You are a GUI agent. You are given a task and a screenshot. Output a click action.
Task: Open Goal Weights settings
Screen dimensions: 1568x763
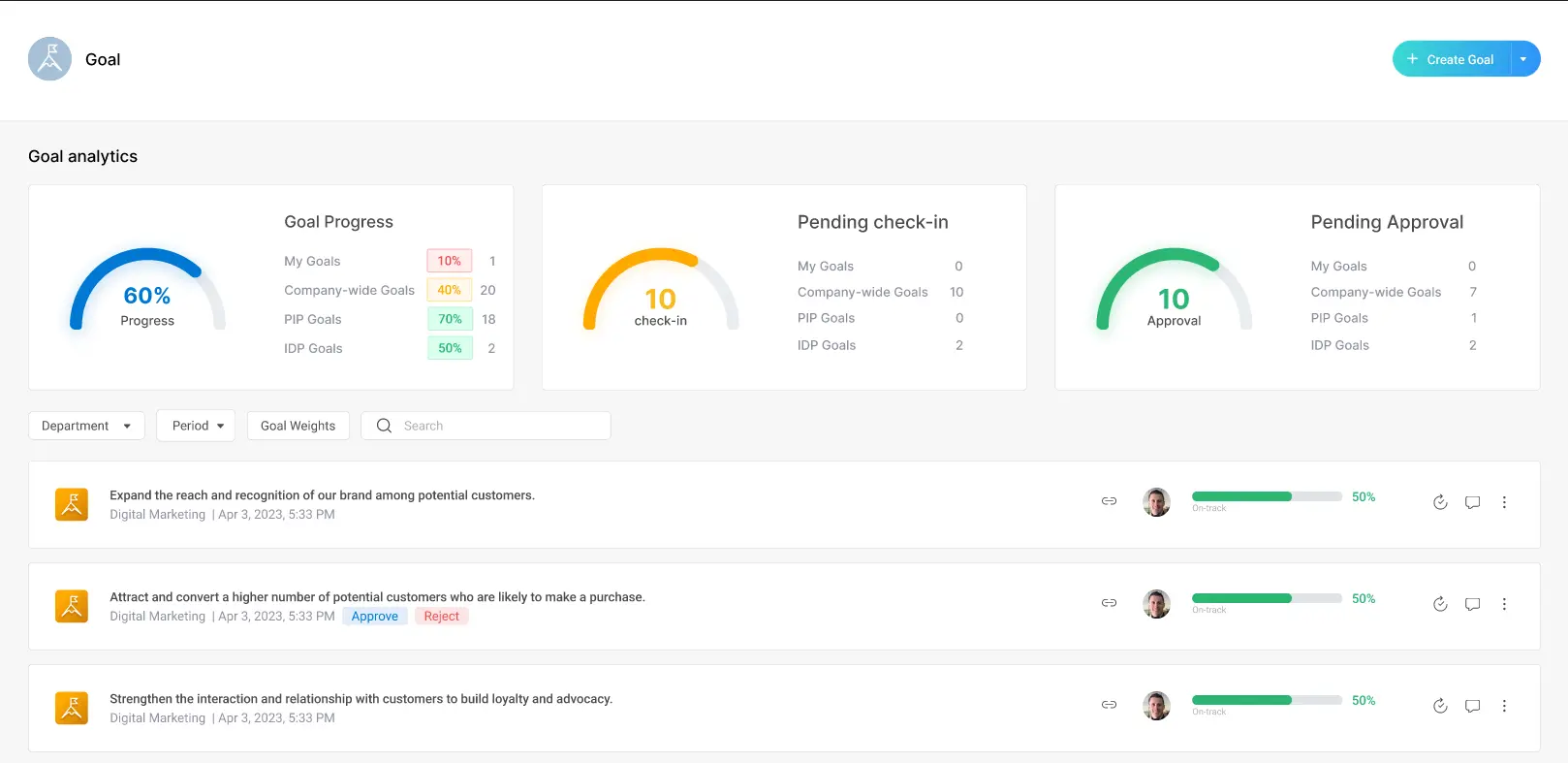(x=298, y=426)
